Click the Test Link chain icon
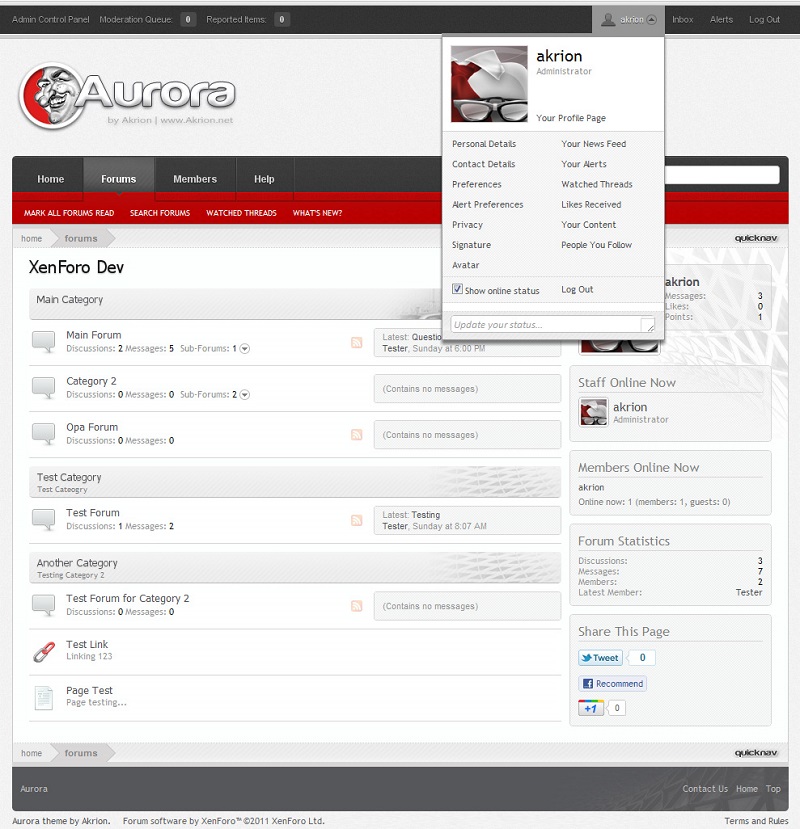Screen dimensions: 800x829 coord(44,651)
